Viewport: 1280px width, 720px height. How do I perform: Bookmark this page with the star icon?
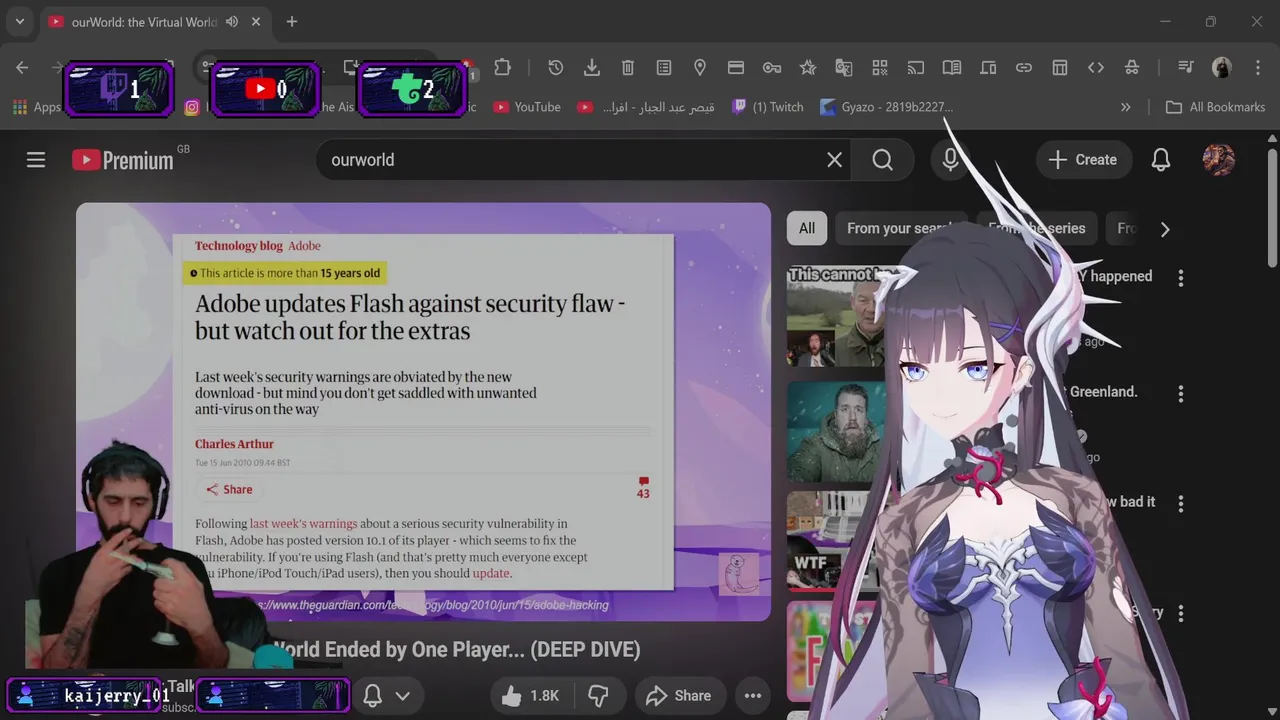808,67
